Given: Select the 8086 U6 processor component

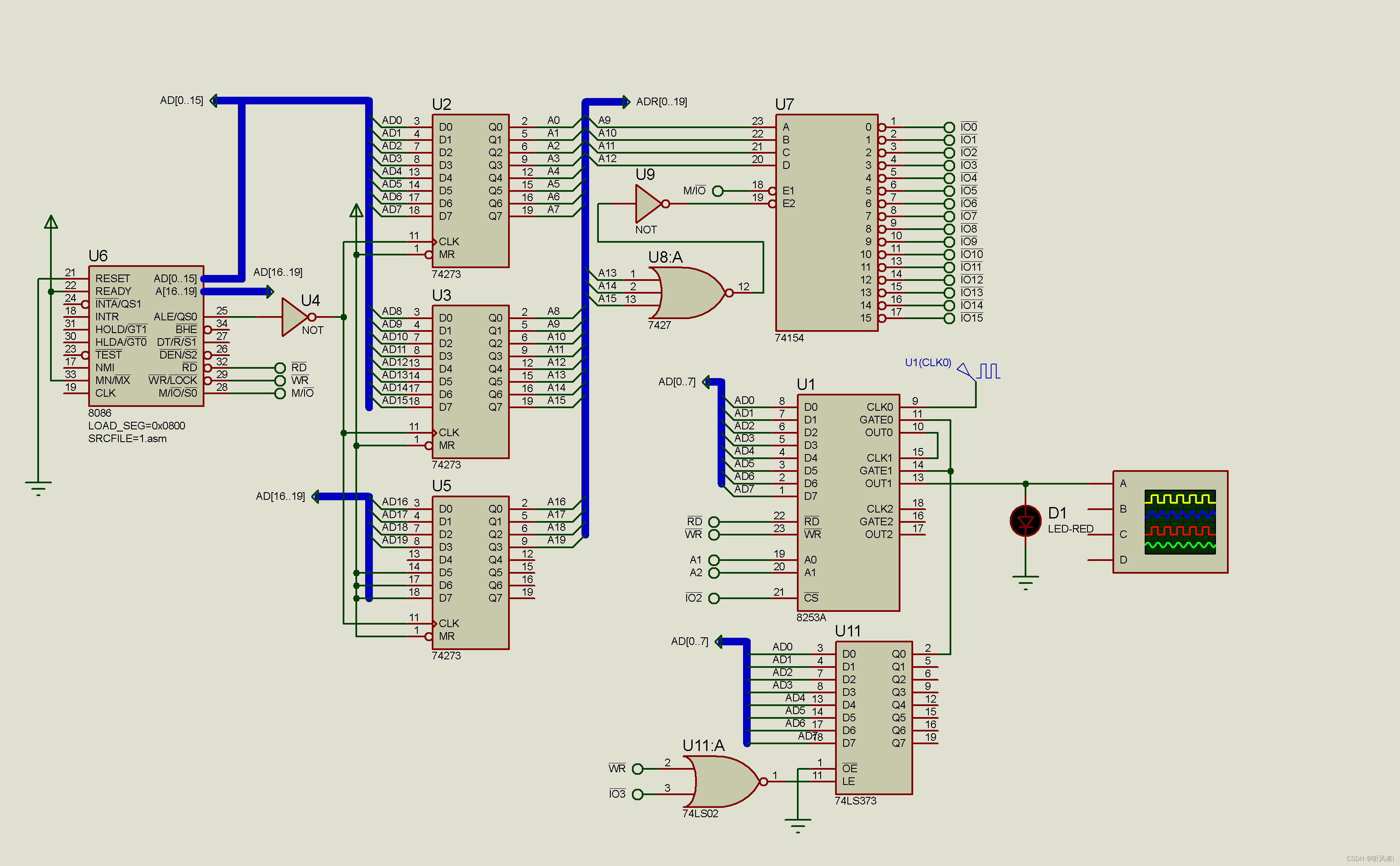Looking at the screenshot, I should point(146,336).
